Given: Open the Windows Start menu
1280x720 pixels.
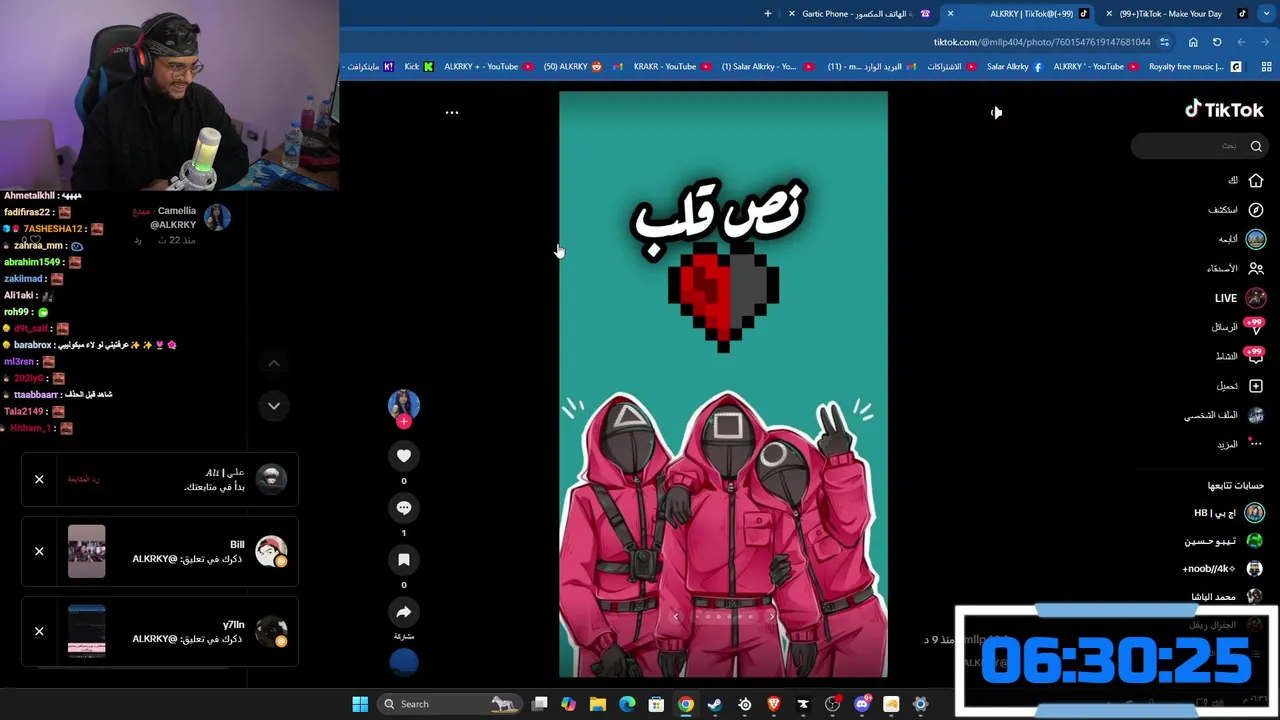Looking at the screenshot, I should [x=360, y=704].
